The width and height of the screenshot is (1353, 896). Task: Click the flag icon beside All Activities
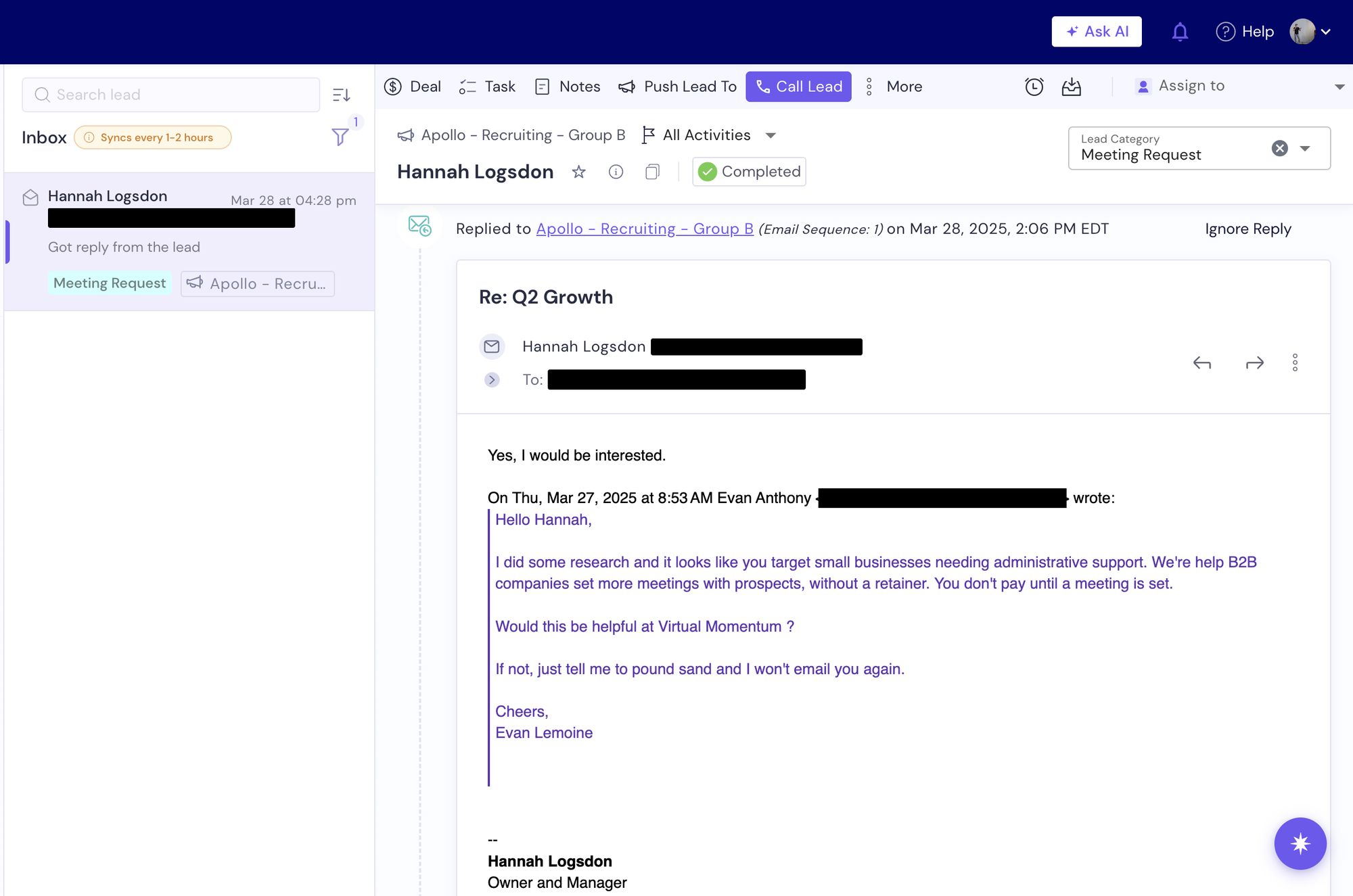(648, 135)
